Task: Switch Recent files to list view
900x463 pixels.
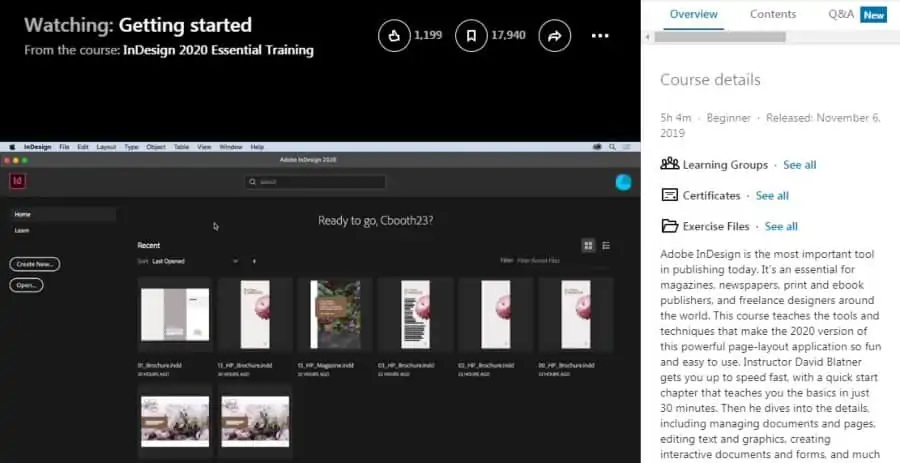Action: (606, 246)
